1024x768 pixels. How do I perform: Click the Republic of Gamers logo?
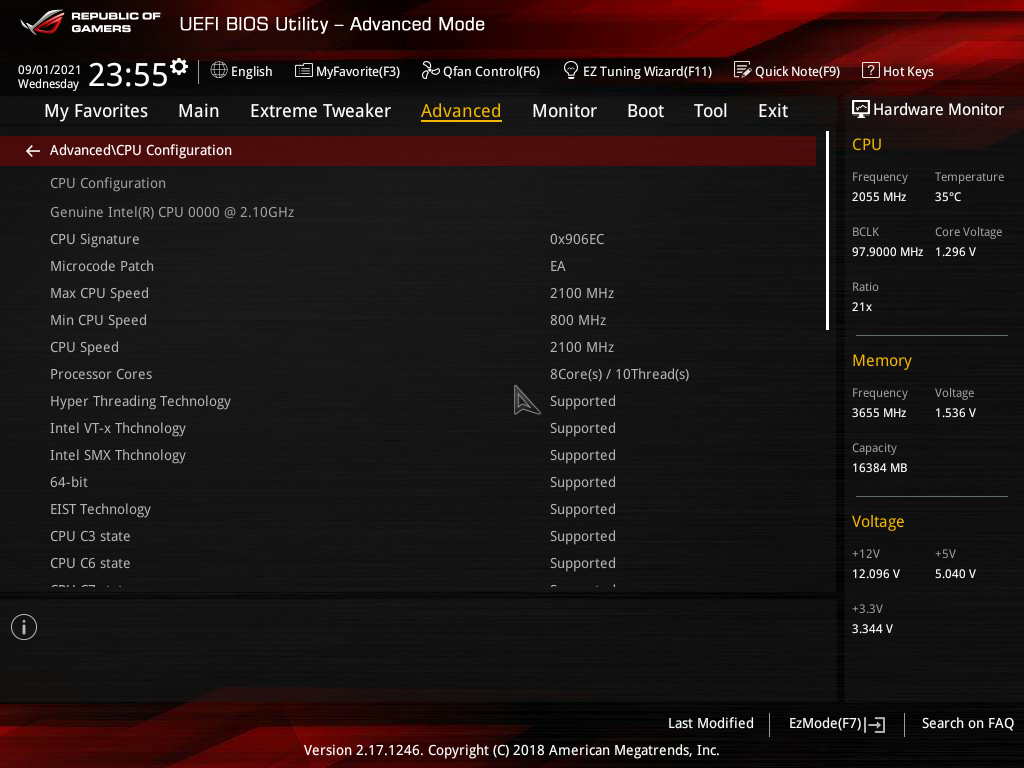[90, 22]
